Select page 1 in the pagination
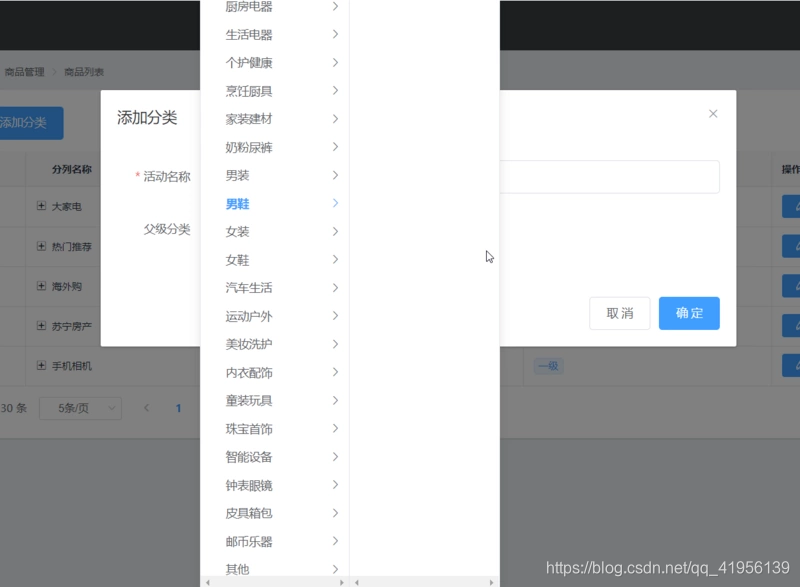The width and height of the screenshot is (800, 587). (x=177, y=408)
